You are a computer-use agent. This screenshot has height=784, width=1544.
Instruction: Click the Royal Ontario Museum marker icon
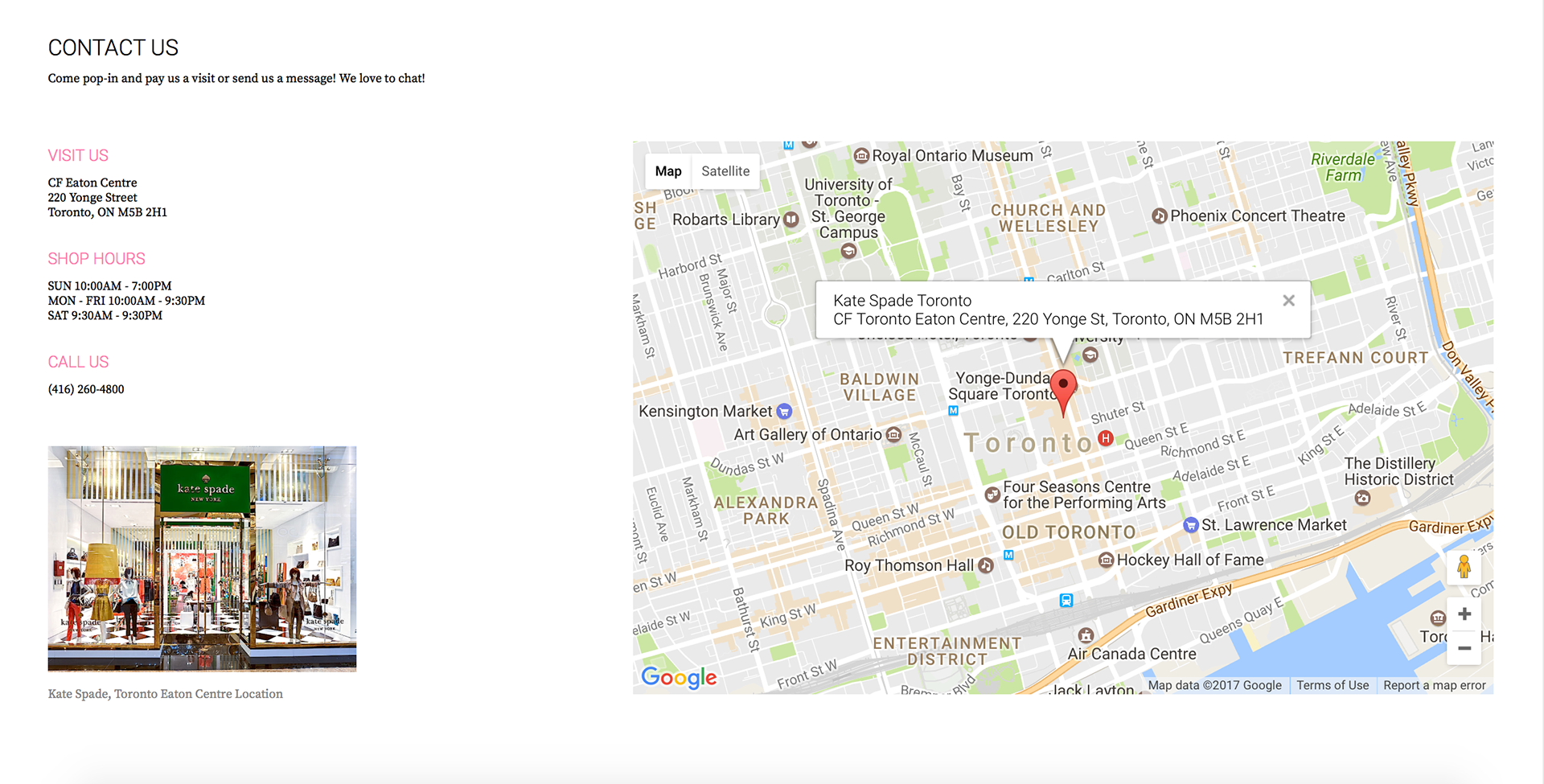tap(861, 155)
